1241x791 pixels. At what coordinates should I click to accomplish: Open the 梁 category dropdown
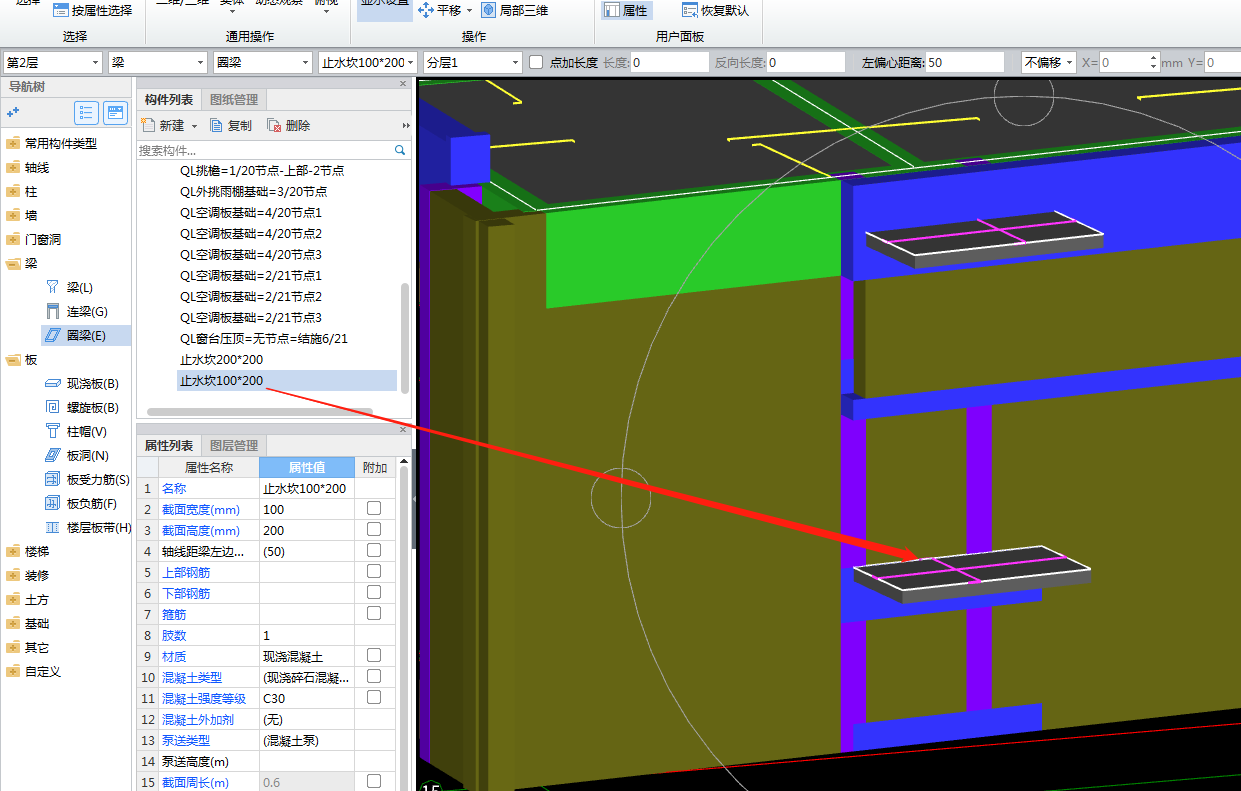tap(158, 62)
